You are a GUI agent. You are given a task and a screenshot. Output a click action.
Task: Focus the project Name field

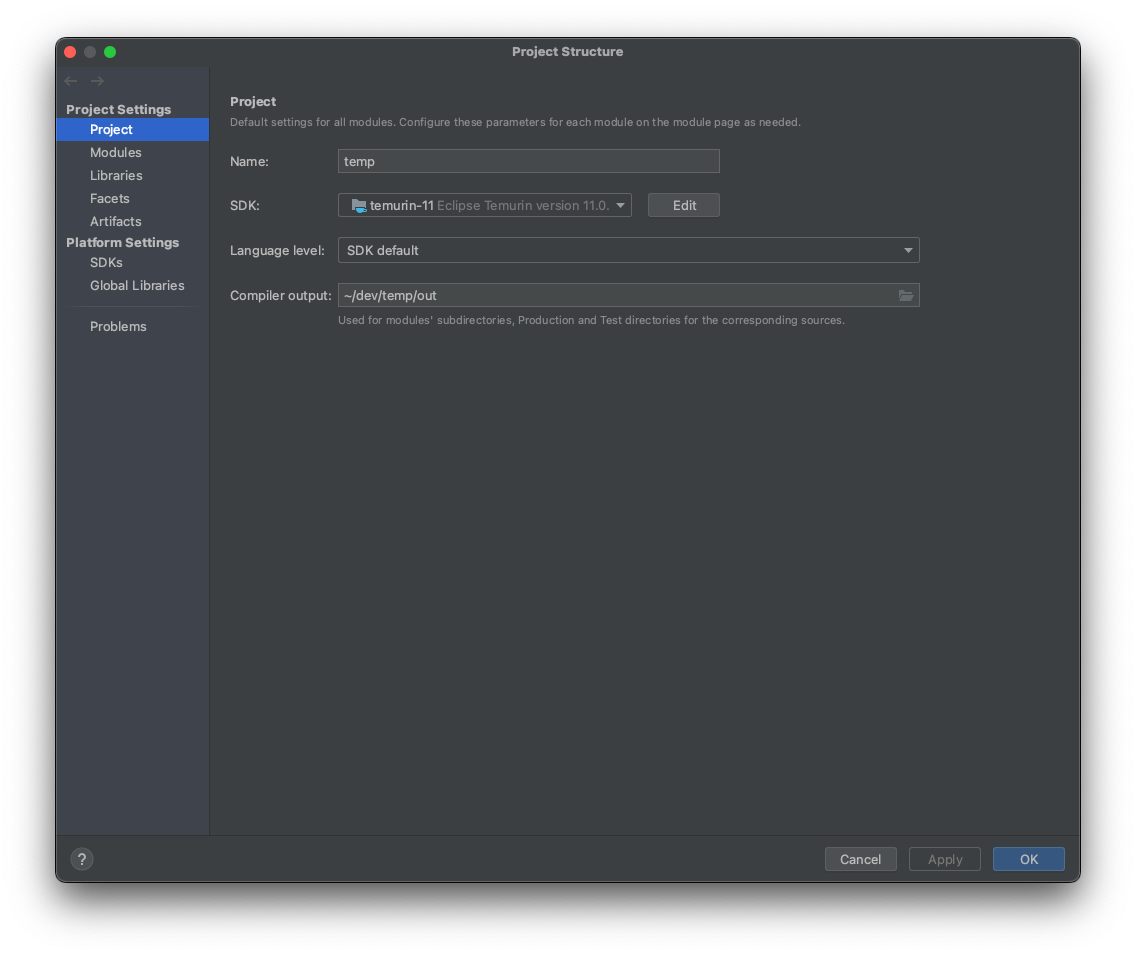tap(529, 162)
